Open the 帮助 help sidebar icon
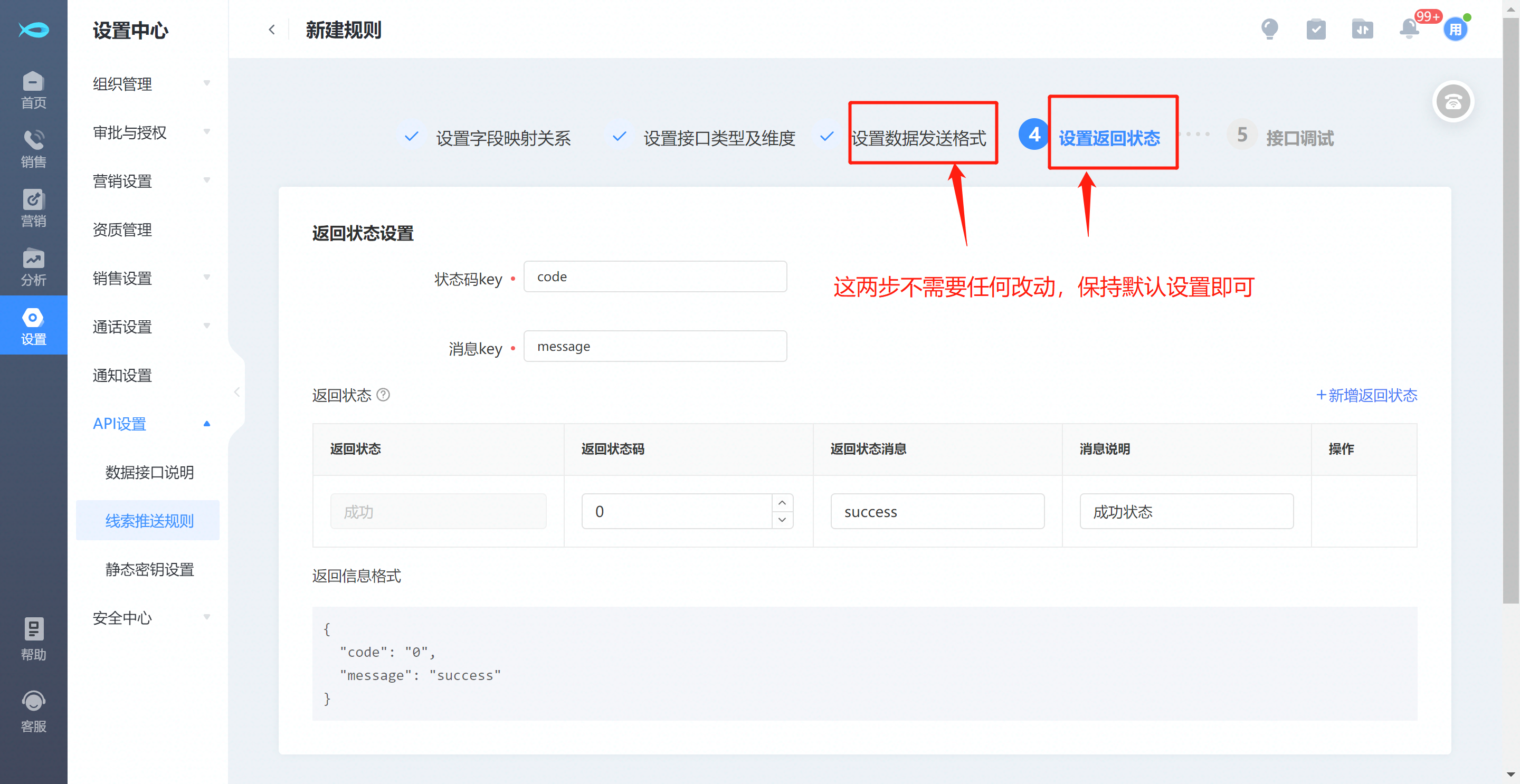 34,638
